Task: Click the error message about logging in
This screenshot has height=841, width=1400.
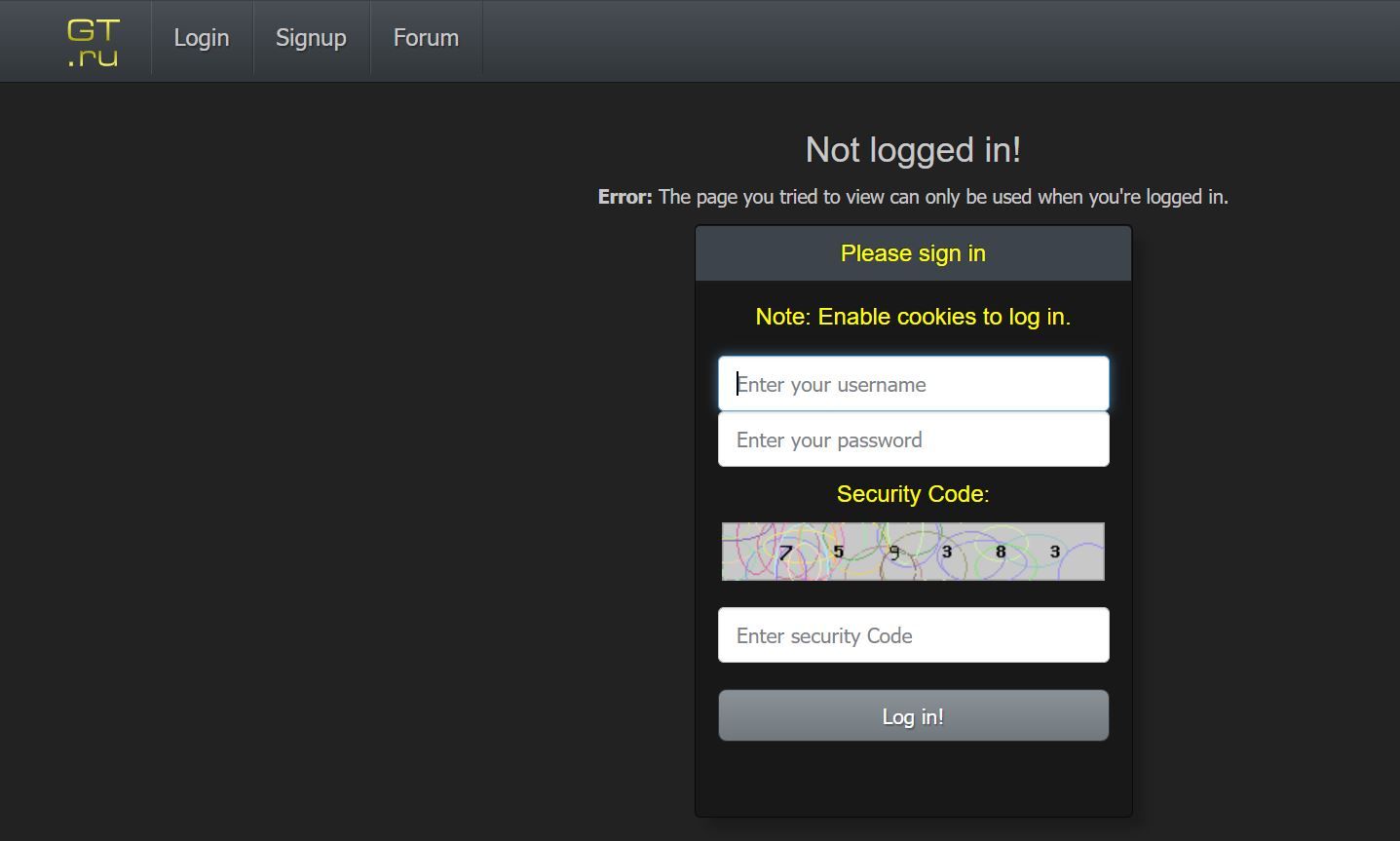Action: [x=912, y=196]
